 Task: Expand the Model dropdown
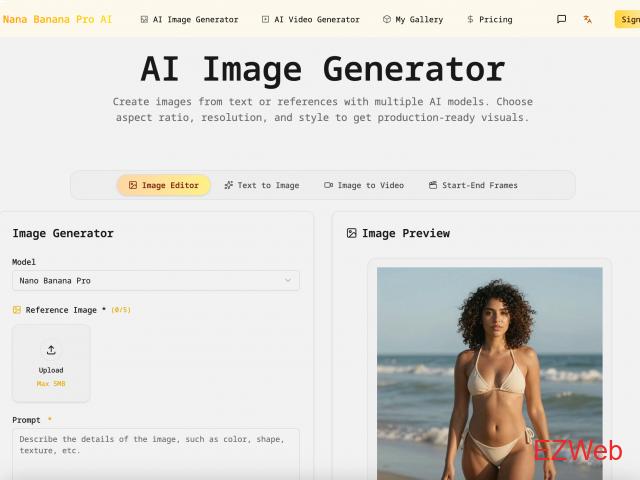tap(155, 281)
